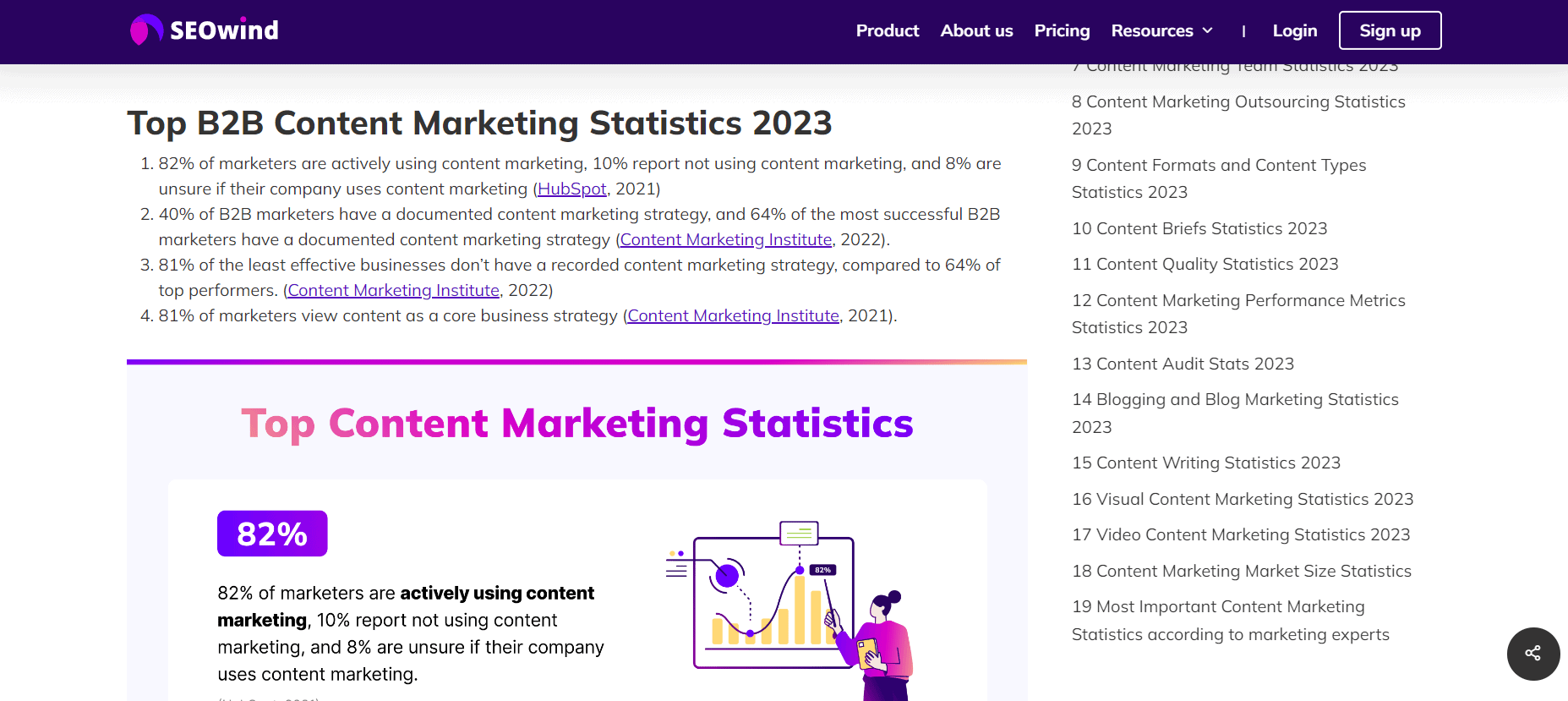This screenshot has height=701, width=1568.
Task: Go to Content Briefs Statistics 2023
Action: 1199,228
